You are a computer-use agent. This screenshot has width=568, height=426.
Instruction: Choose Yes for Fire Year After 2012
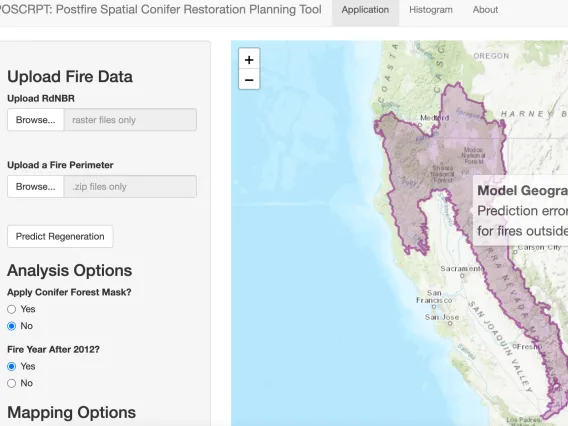12,367
